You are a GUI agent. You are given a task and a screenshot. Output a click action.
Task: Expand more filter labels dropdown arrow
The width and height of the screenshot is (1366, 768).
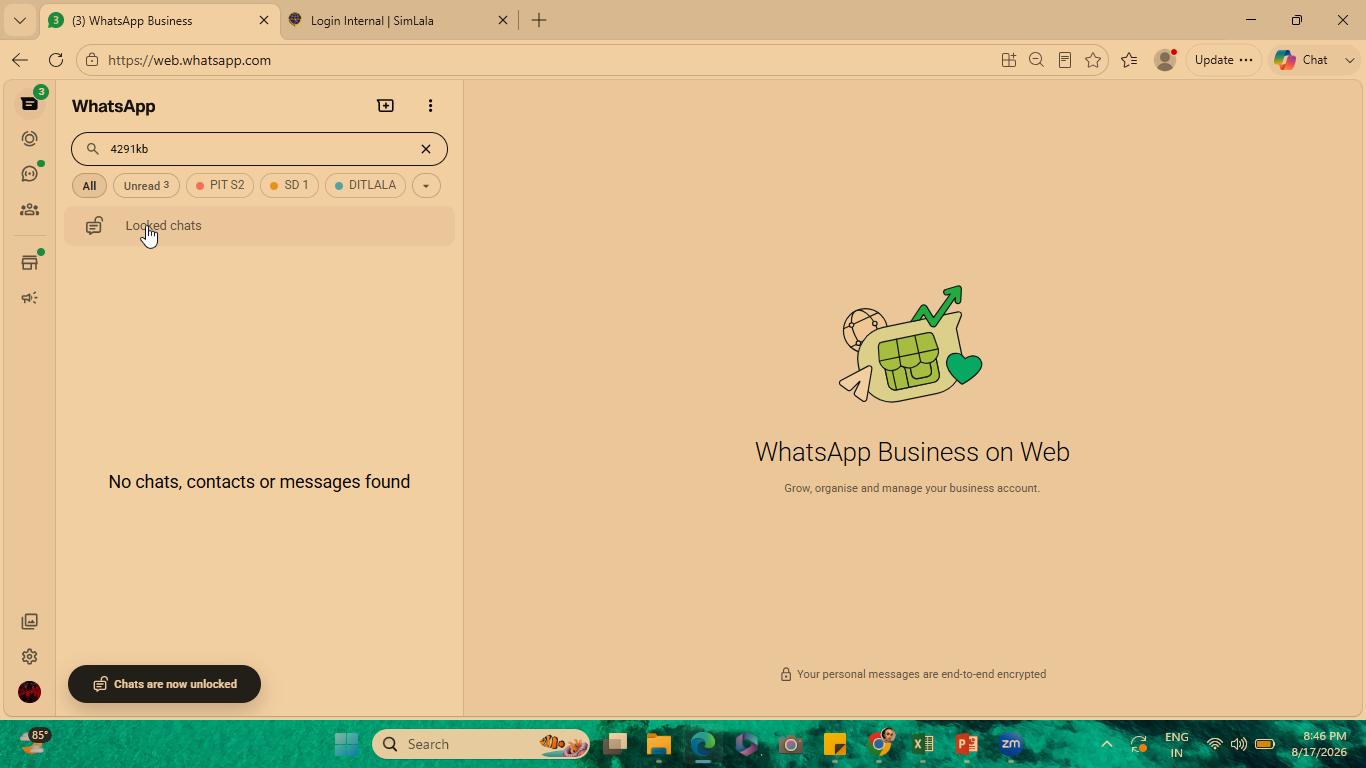pyautogui.click(x=426, y=185)
